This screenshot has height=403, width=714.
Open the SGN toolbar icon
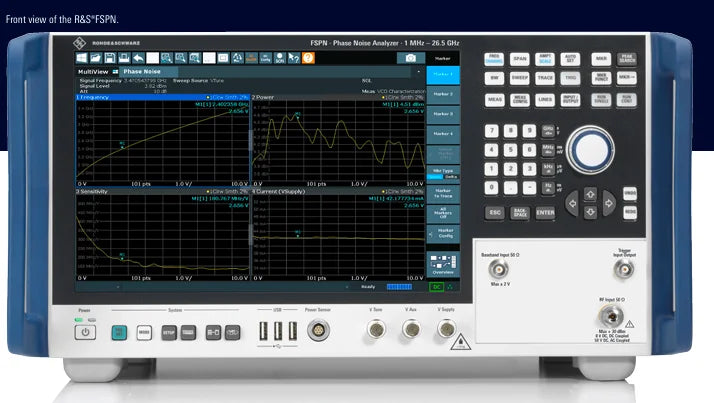click(x=280, y=58)
